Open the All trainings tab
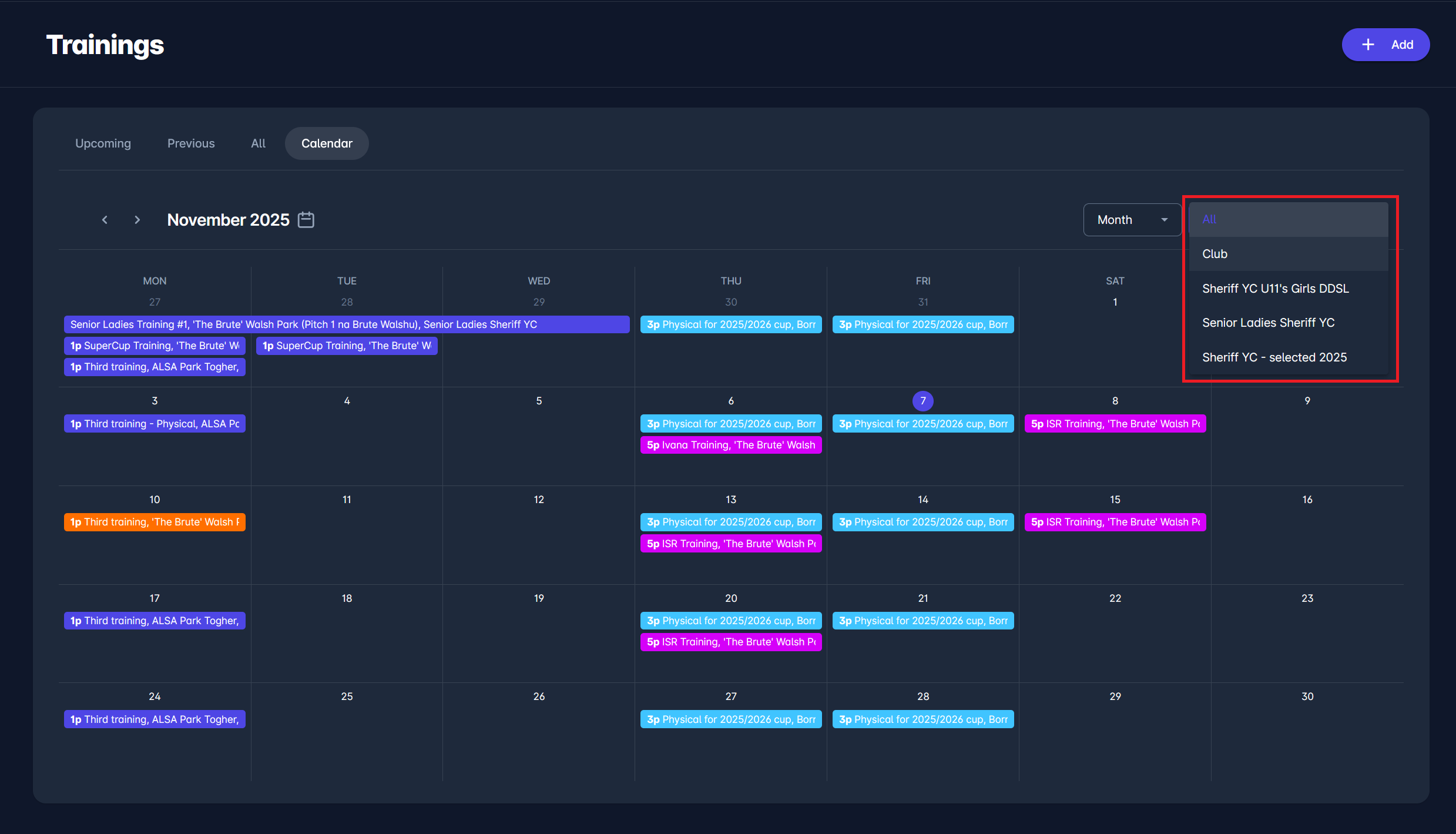The image size is (1456, 834). pyautogui.click(x=258, y=143)
